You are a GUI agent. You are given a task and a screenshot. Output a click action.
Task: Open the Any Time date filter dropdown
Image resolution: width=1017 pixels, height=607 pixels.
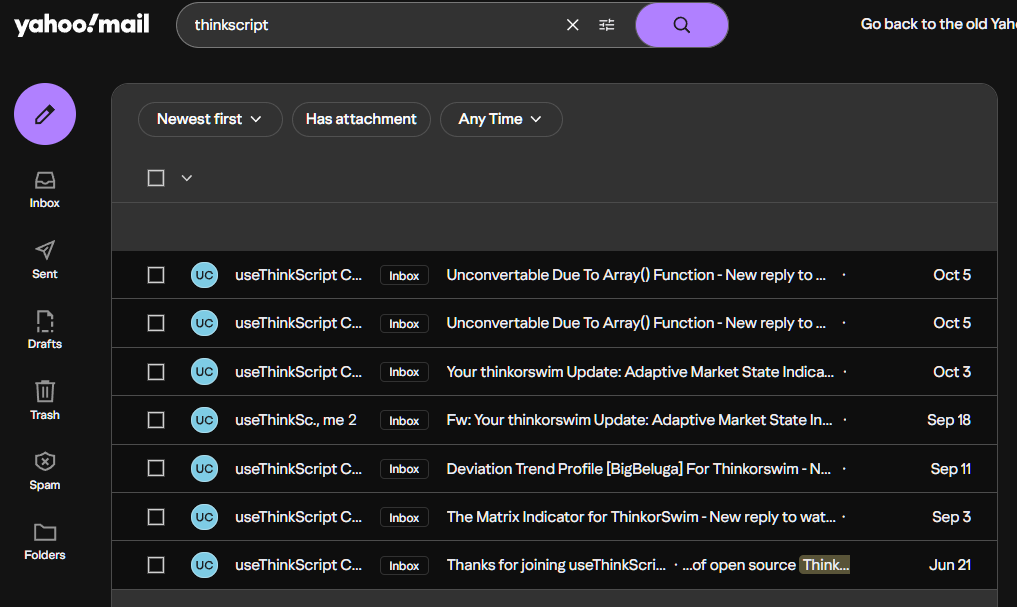click(x=501, y=119)
